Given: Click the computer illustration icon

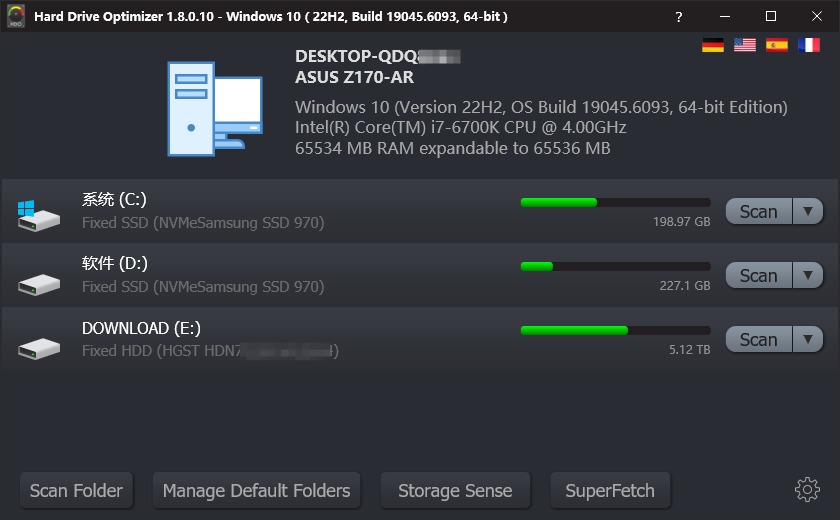Looking at the screenshot, I should [x=215, y=109].
